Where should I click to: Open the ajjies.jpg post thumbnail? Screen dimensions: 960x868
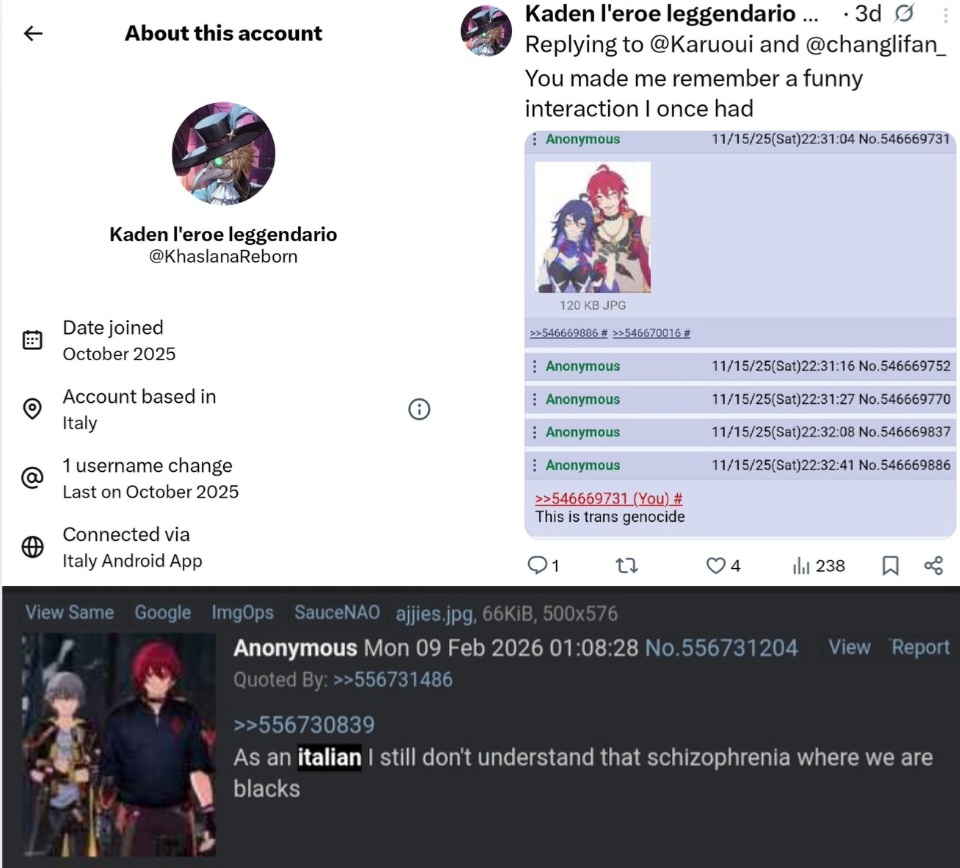pyautogui.click(x=119, y=744)
